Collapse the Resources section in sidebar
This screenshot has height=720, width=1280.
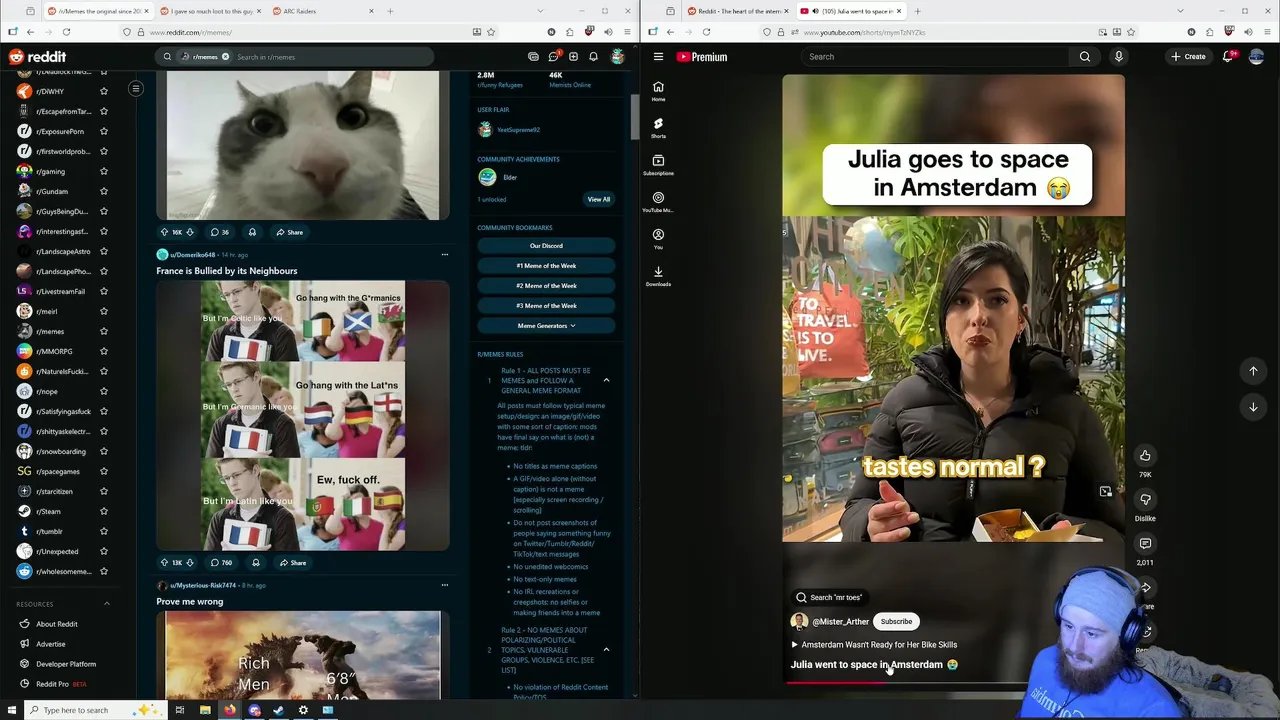[107, 604]
